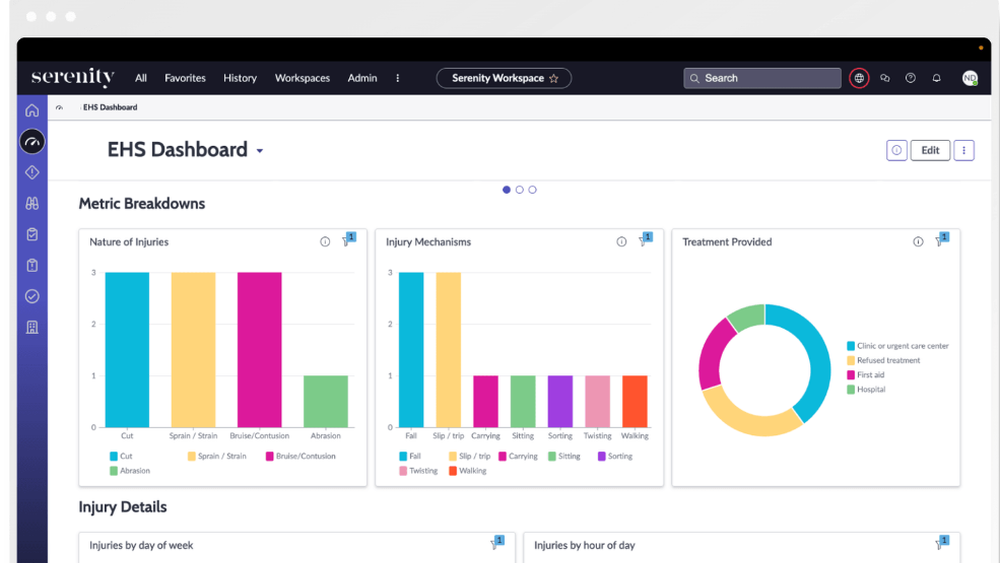
Task: Click the Clinic or urgent care center legend
Action: click(898, 346)
